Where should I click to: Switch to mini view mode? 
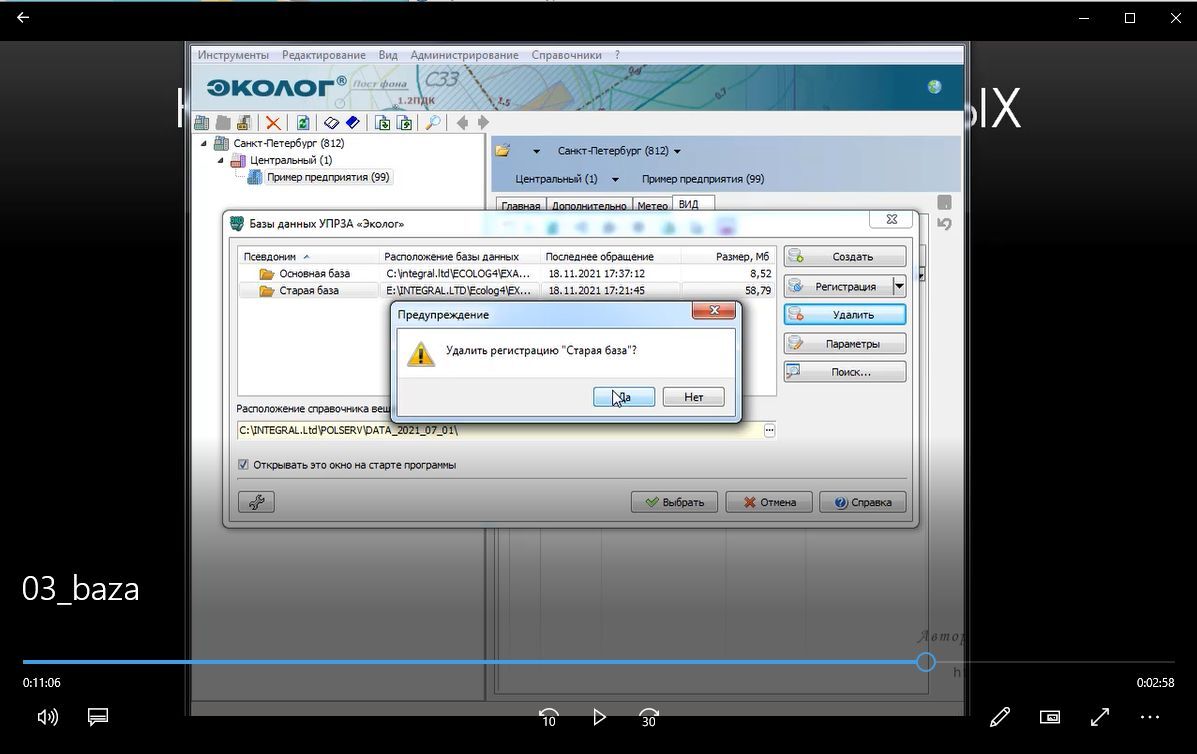tap(1050, 717)
